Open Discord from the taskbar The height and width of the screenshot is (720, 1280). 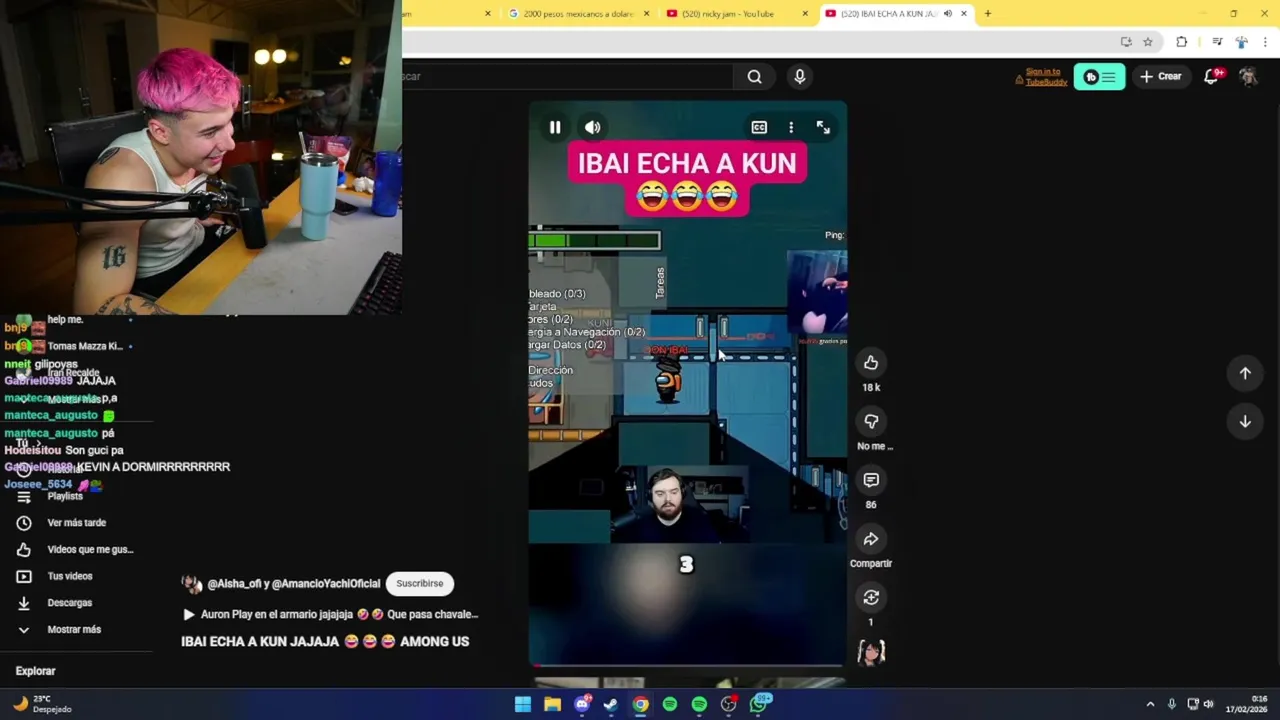(x=582, y=704)
